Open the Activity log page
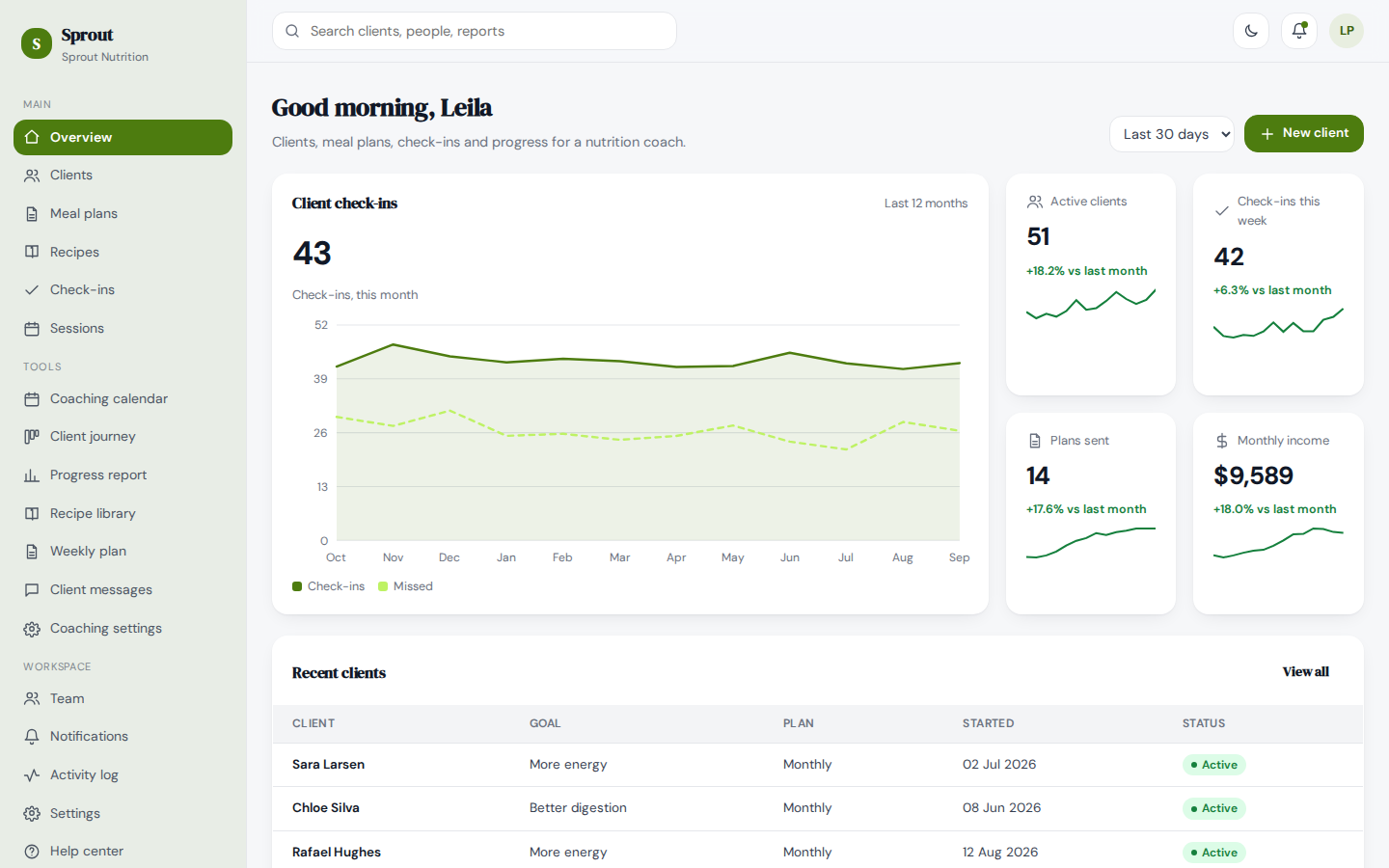The width and height of the screenshot is (1389, 868). [x=123, y=775]
